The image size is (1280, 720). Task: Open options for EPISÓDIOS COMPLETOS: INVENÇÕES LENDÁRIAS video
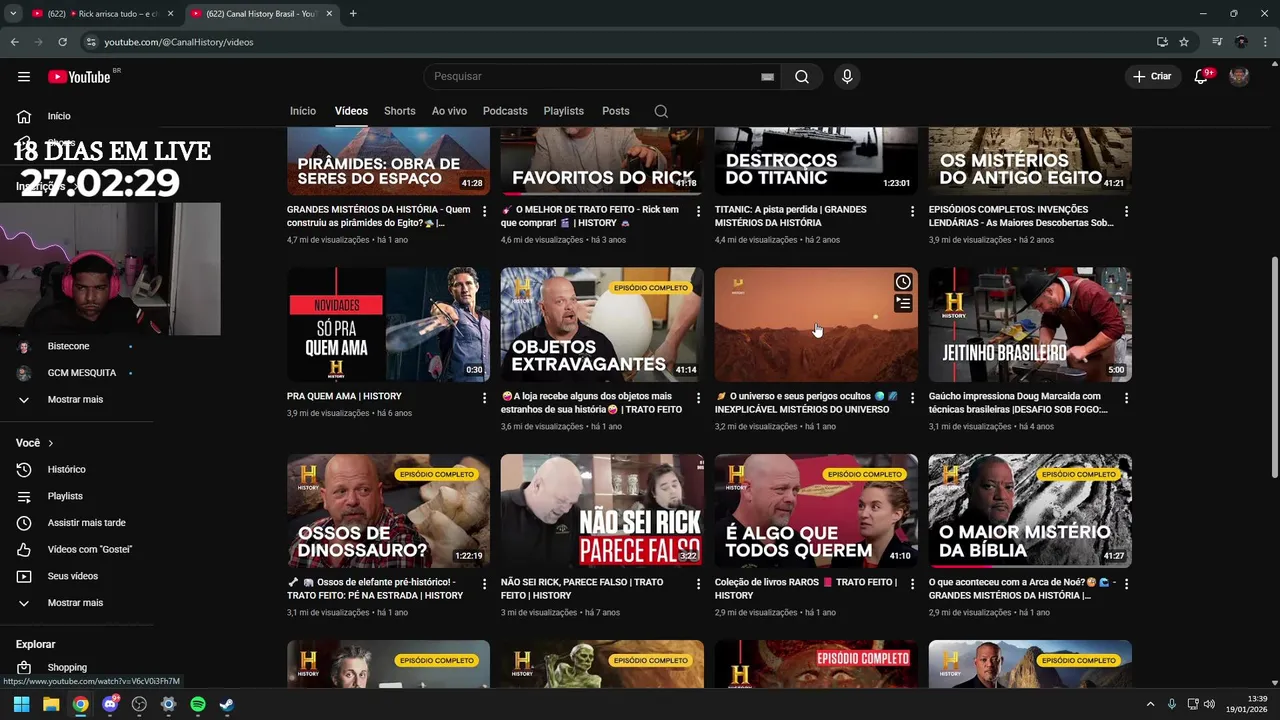(x=1126, y=211)
